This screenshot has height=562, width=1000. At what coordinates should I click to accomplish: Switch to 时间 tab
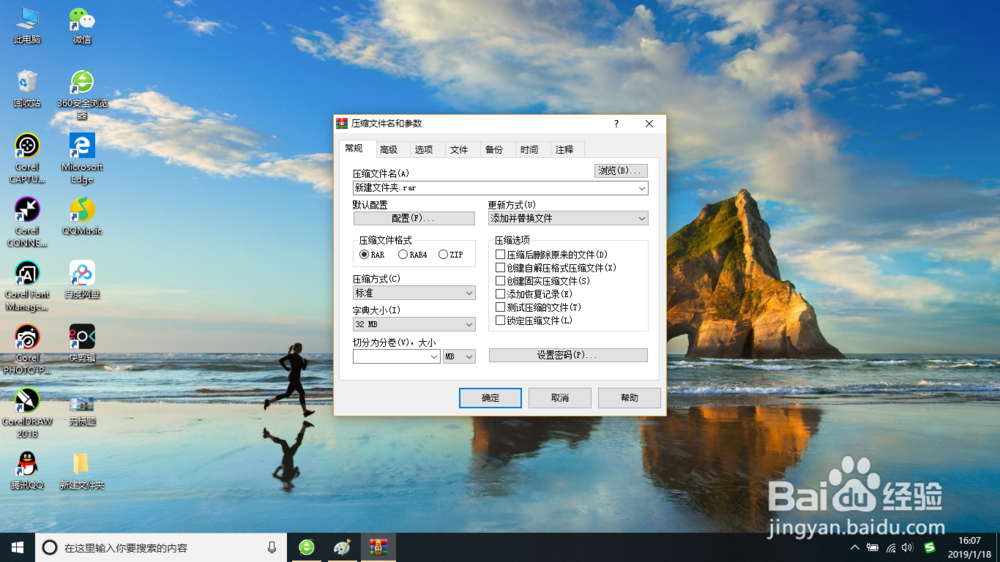tap(529, 150)
